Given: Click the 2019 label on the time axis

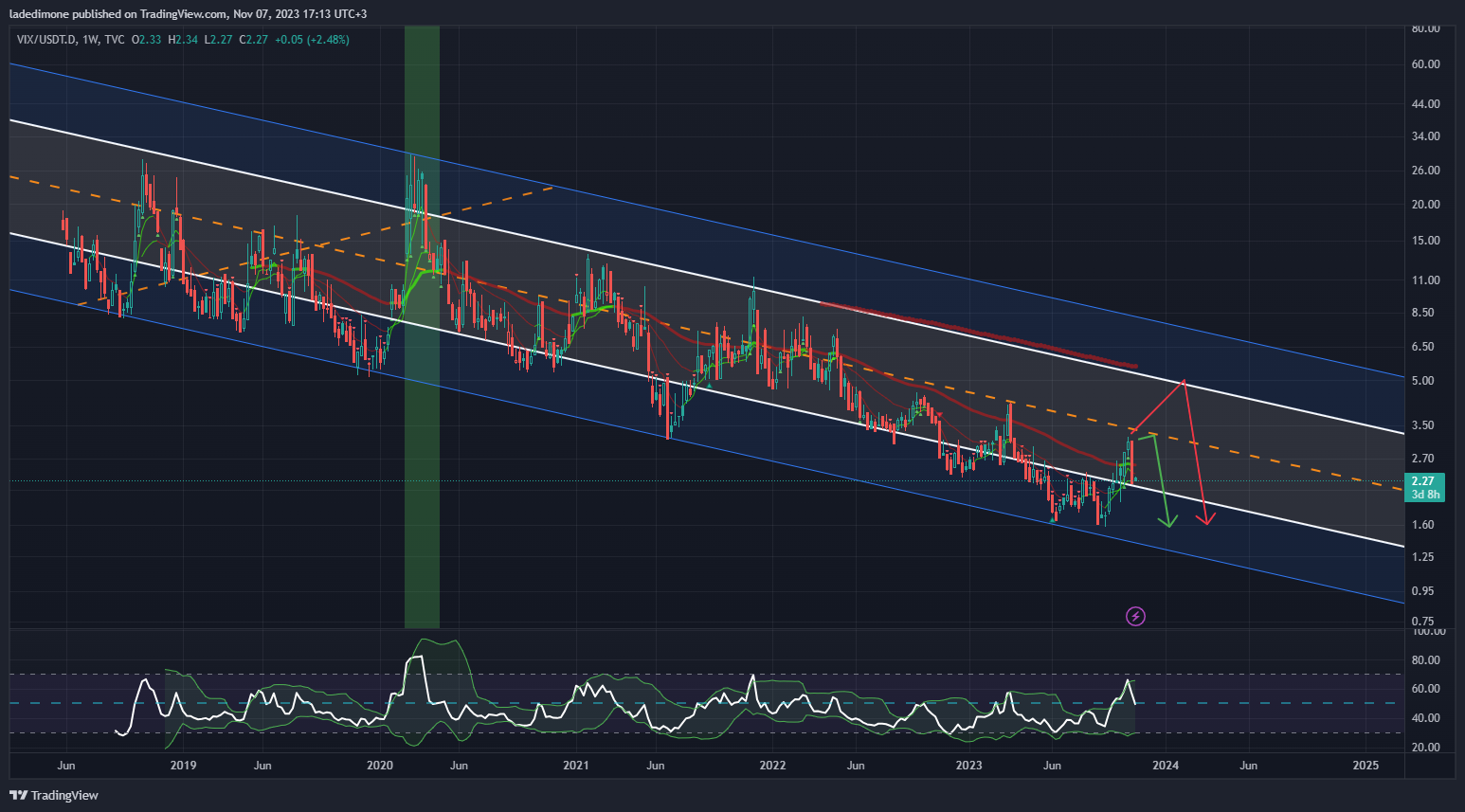Looking at the screenshot, I should 183,766.
